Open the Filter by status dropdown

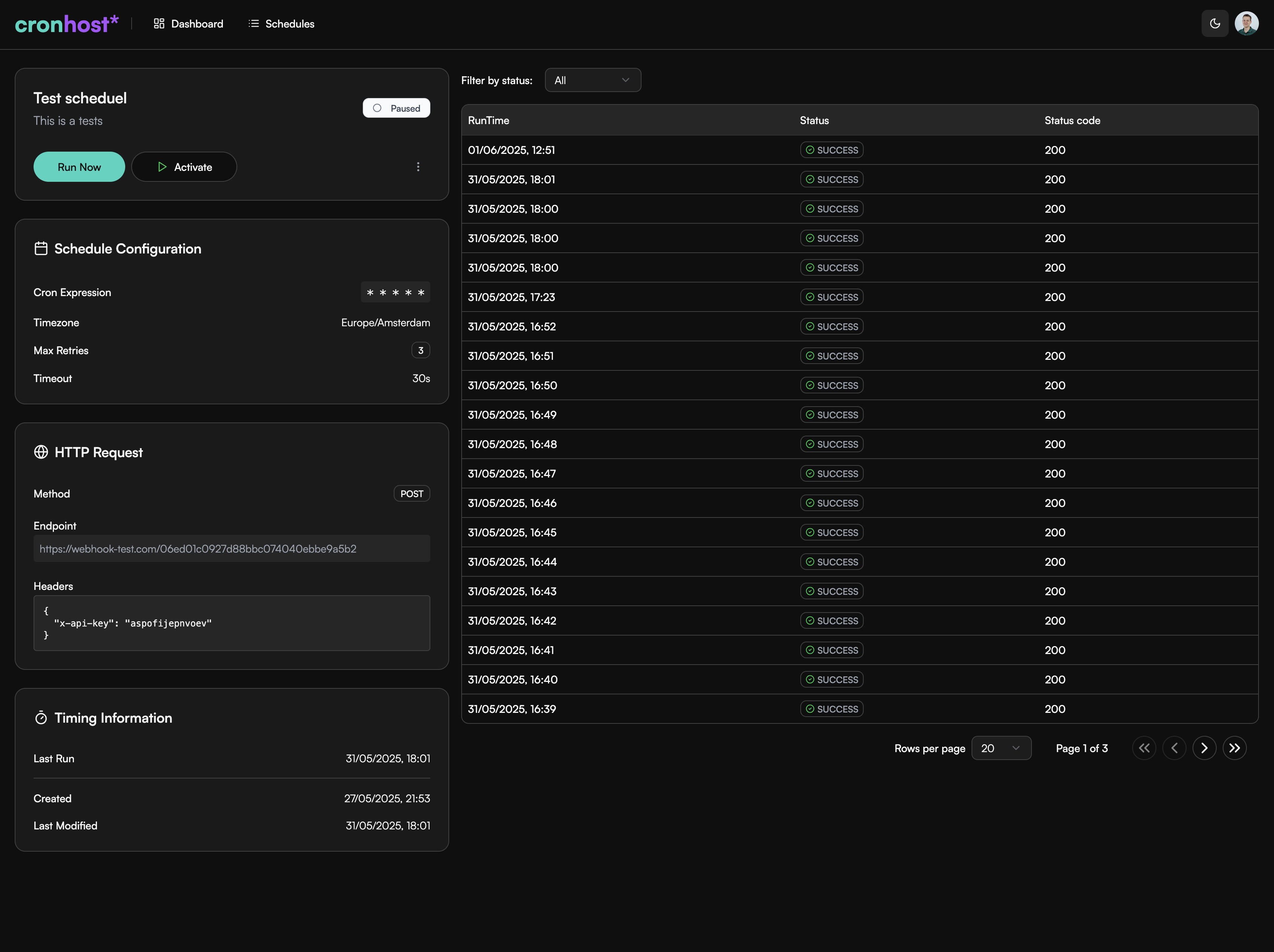pos(592,81)
